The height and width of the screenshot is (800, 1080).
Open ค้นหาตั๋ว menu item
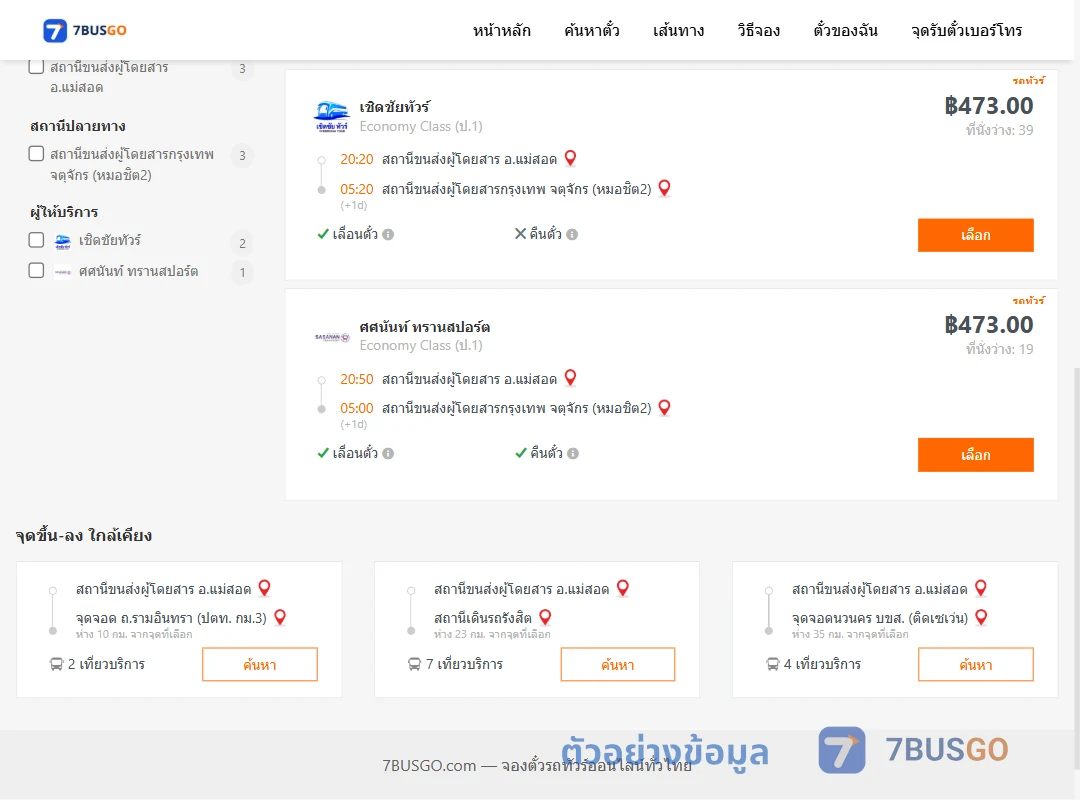point(592,30)
